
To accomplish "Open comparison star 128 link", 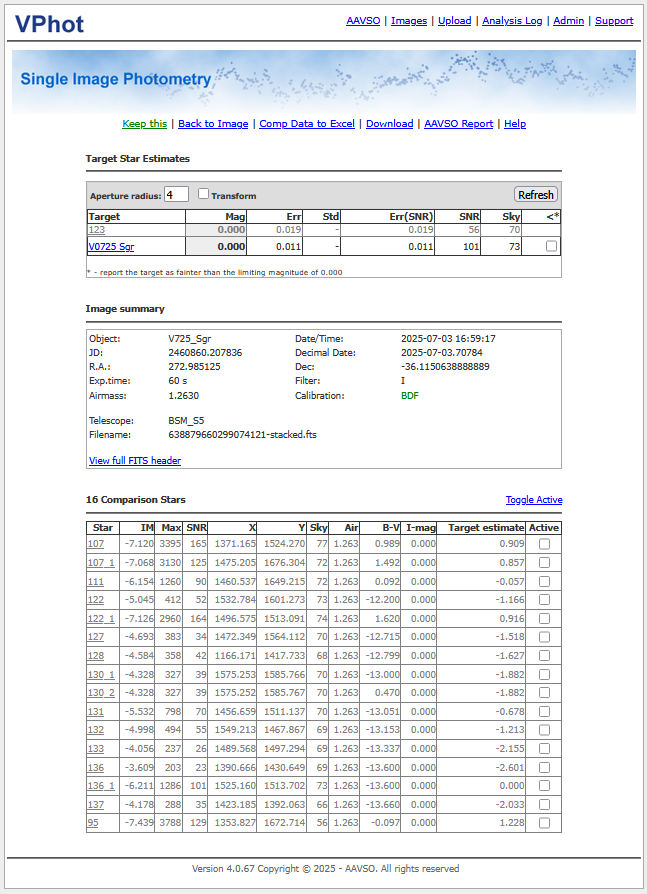I will click(x=96, y=656).
